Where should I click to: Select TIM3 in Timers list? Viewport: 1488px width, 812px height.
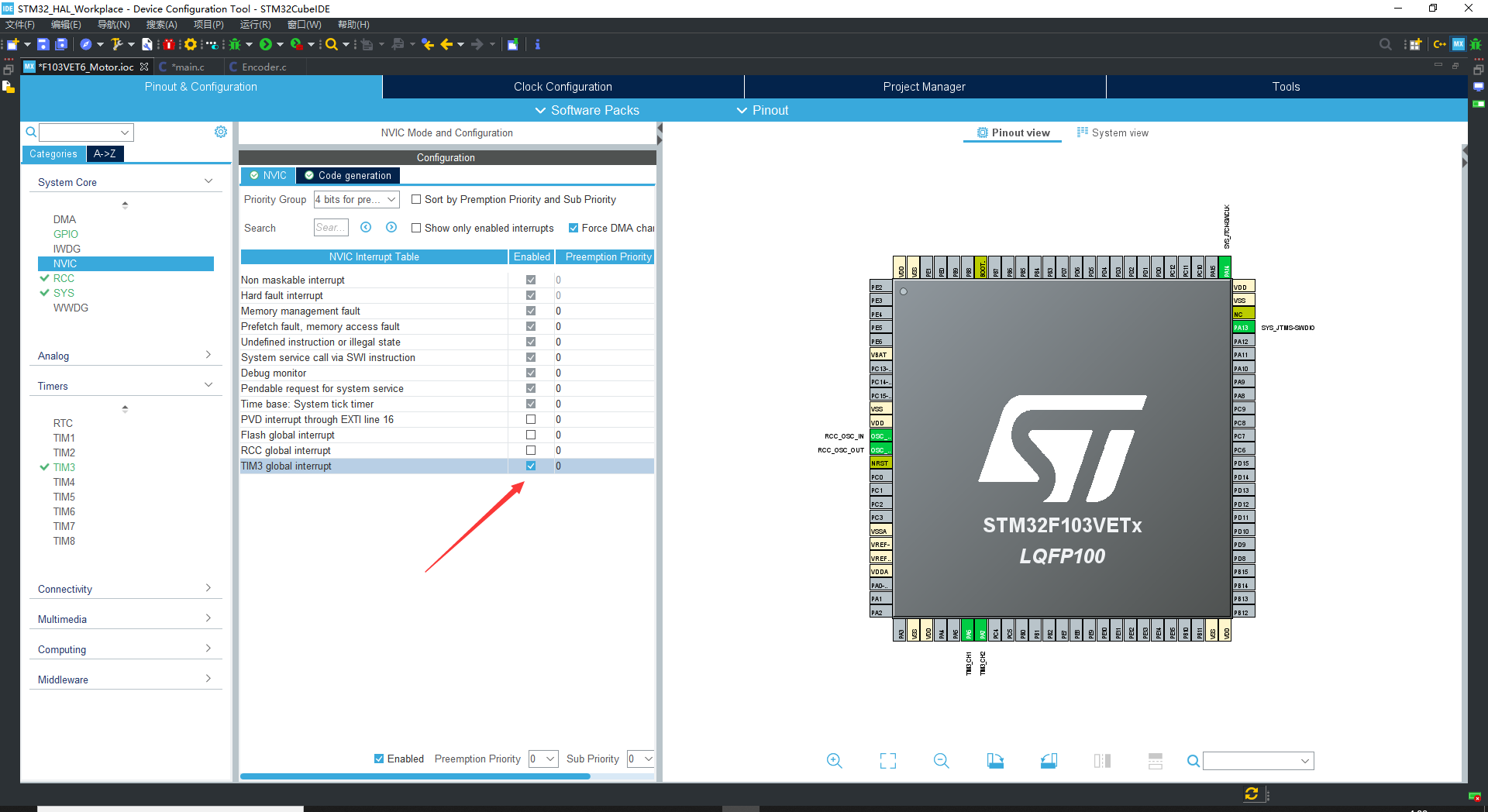click(64, 467)
